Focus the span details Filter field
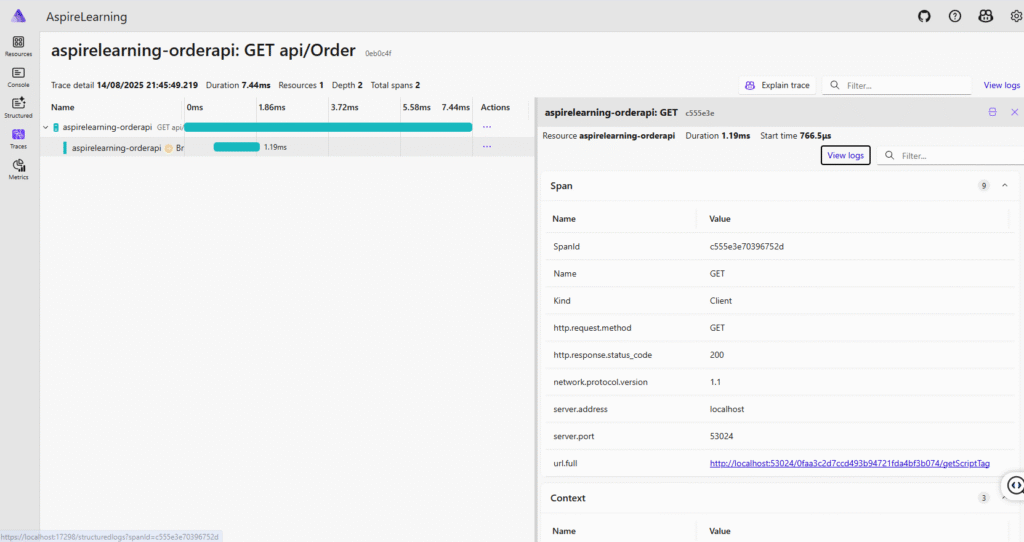1024x542 pixels. coord(951,155)
